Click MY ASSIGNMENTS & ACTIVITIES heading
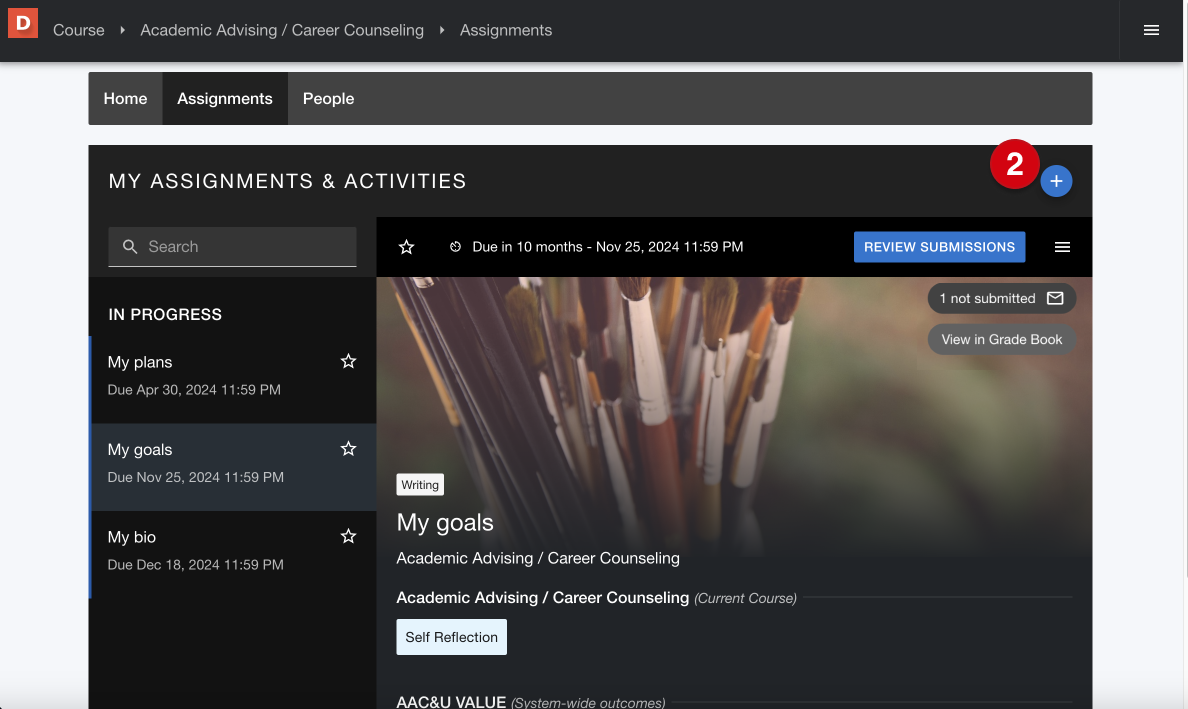The image size is (1188, 709). click(287, 181)
